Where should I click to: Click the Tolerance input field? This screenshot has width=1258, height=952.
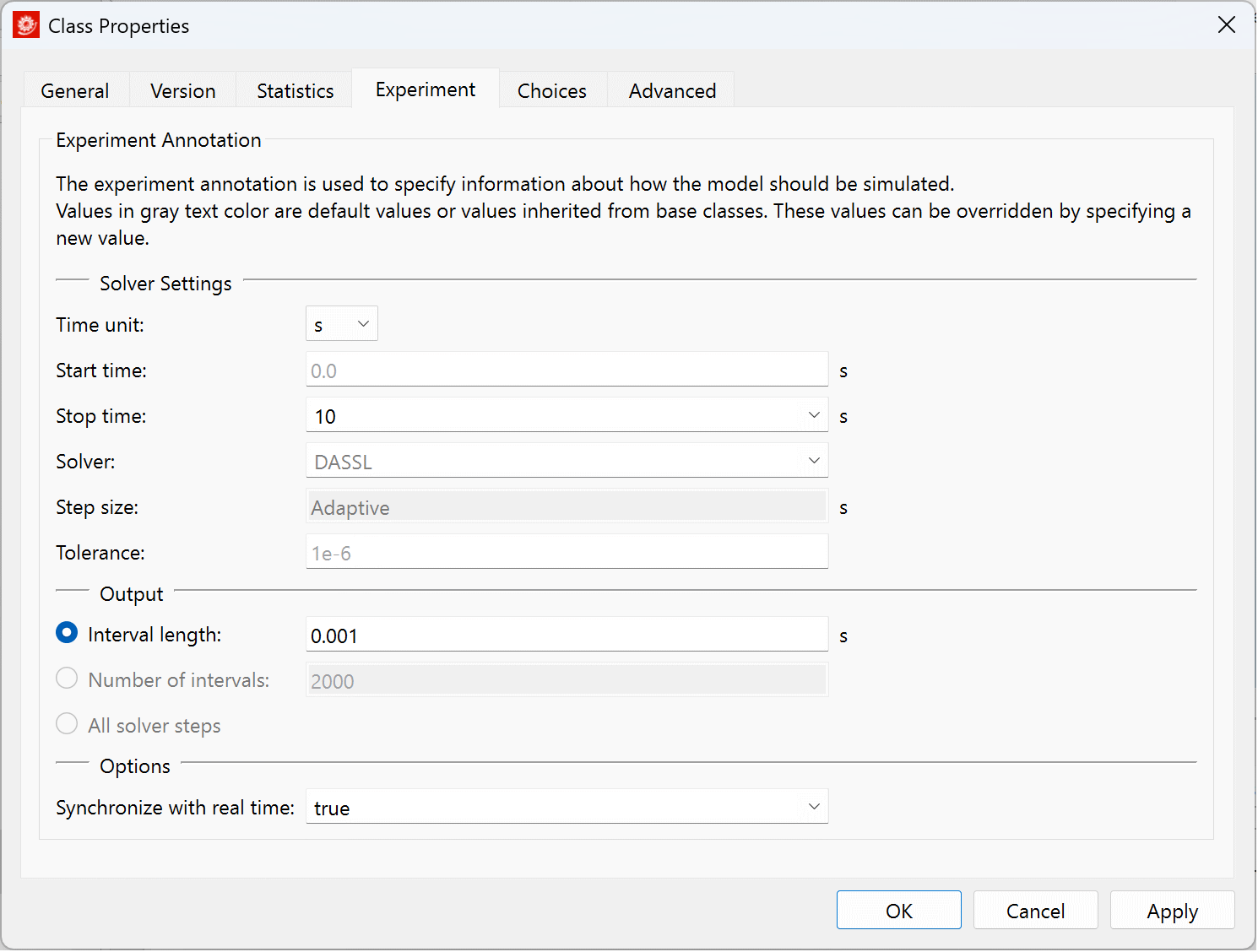(x=567, y=552)
